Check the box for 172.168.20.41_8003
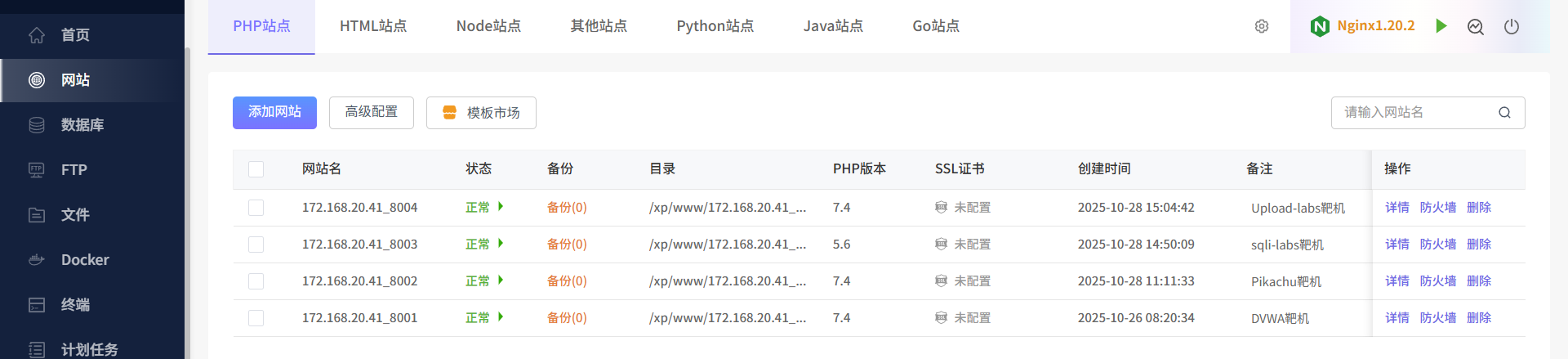 [256, 245]
